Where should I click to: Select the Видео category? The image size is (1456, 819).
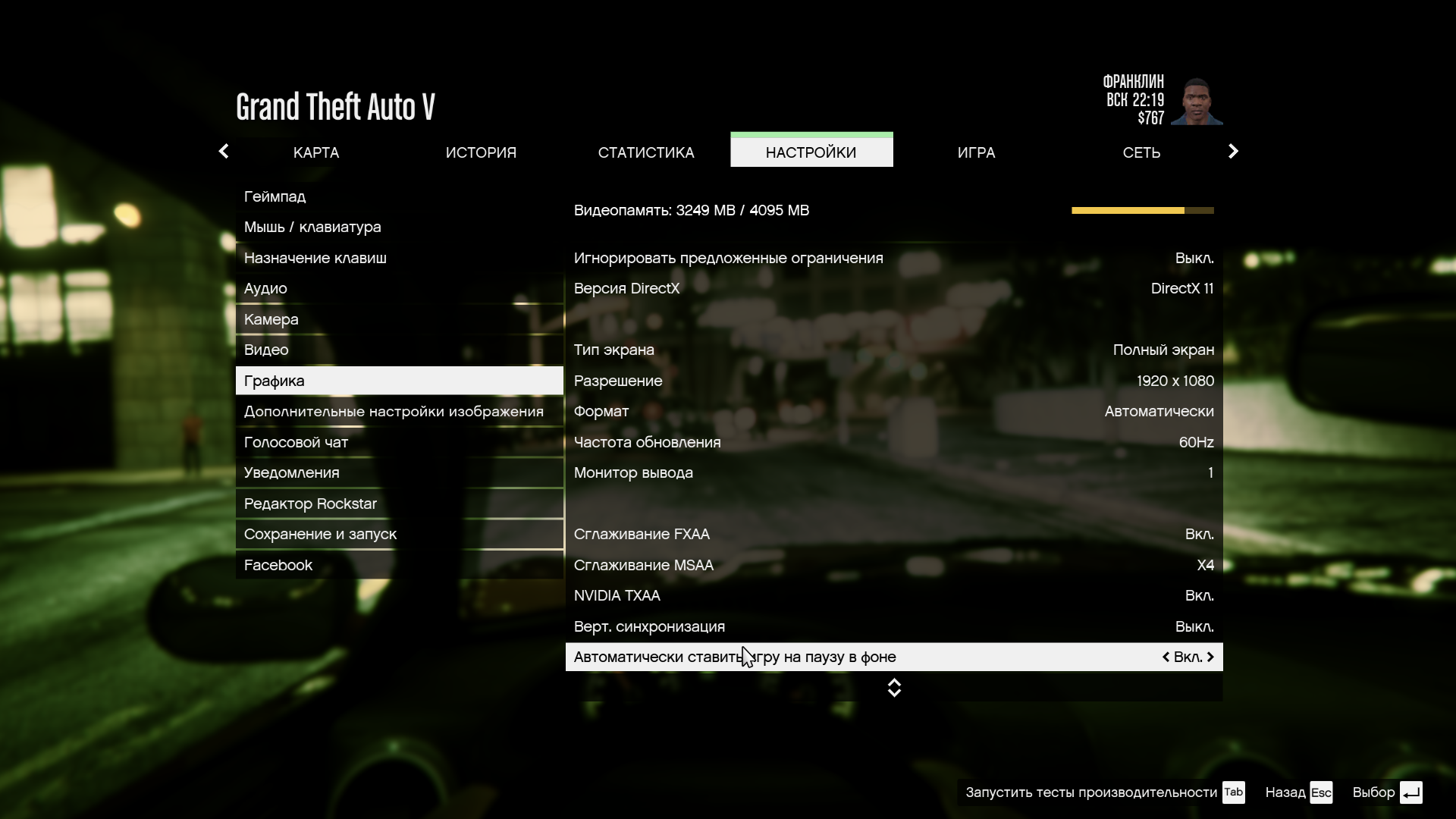pos(400,350)
